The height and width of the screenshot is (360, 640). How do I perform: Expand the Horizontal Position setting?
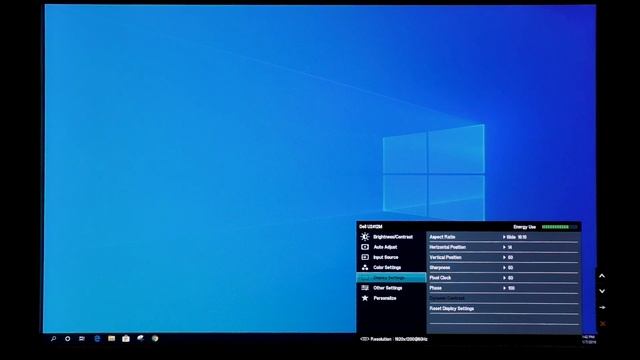(503, 247)
